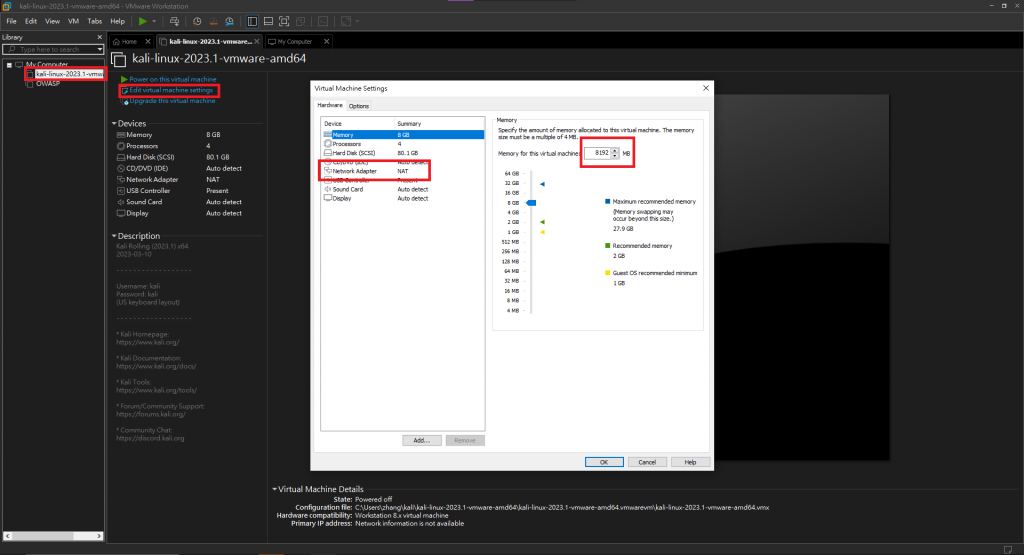Viewport: 1024px width, 555px height.
Task: Select the OWASP virtual machine in Library
Action: point(48,84)
